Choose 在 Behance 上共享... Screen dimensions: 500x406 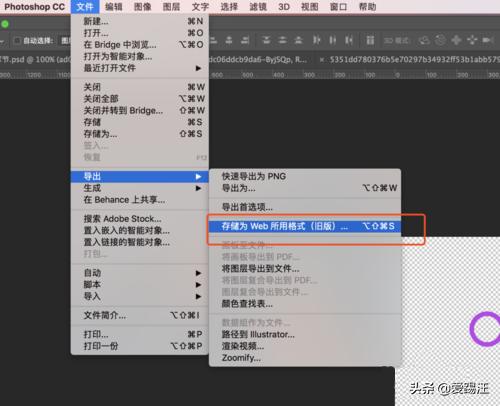coord(140,200)
